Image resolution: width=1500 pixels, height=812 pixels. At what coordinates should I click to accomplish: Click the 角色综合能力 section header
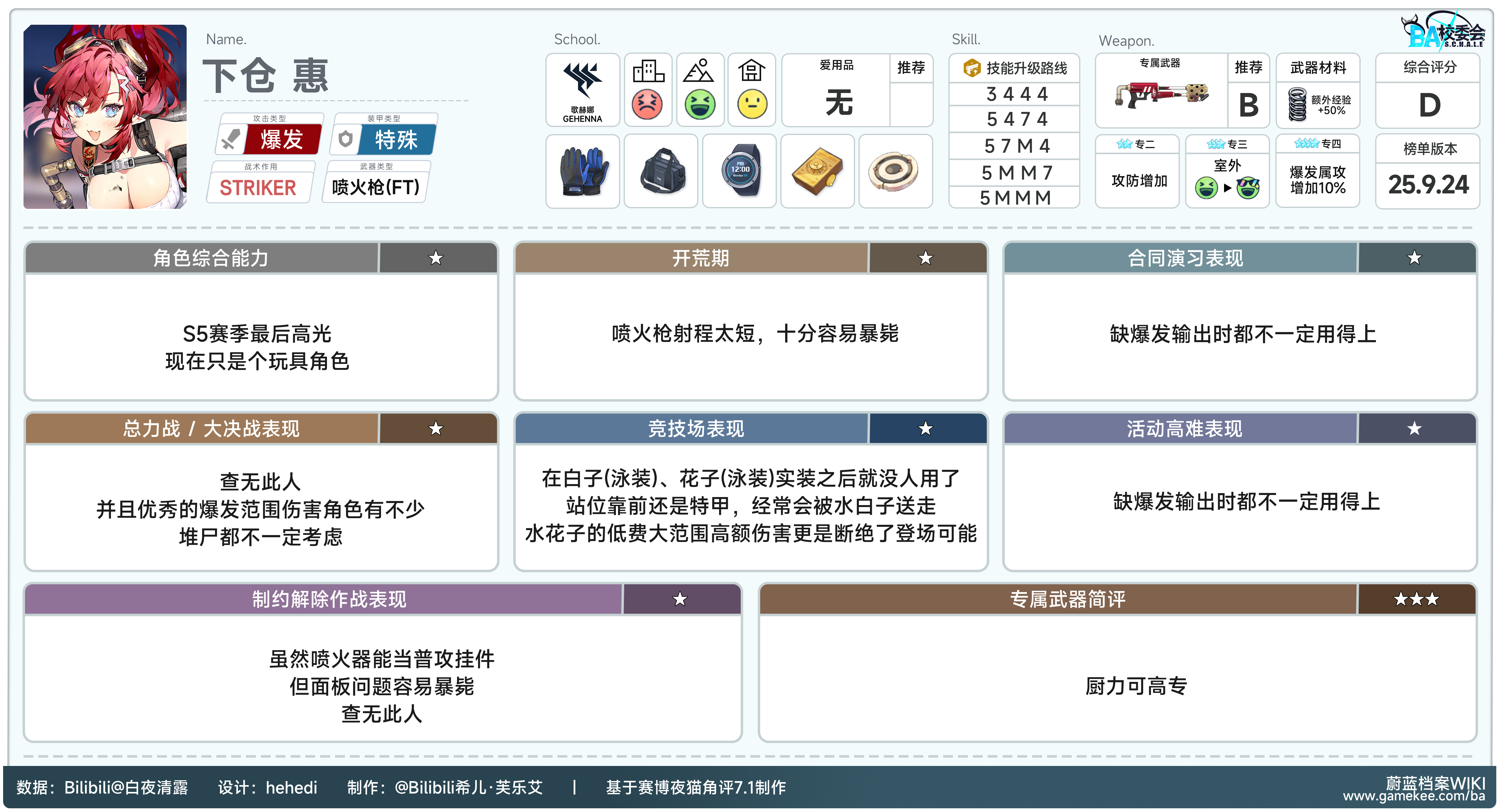point(211,258)
